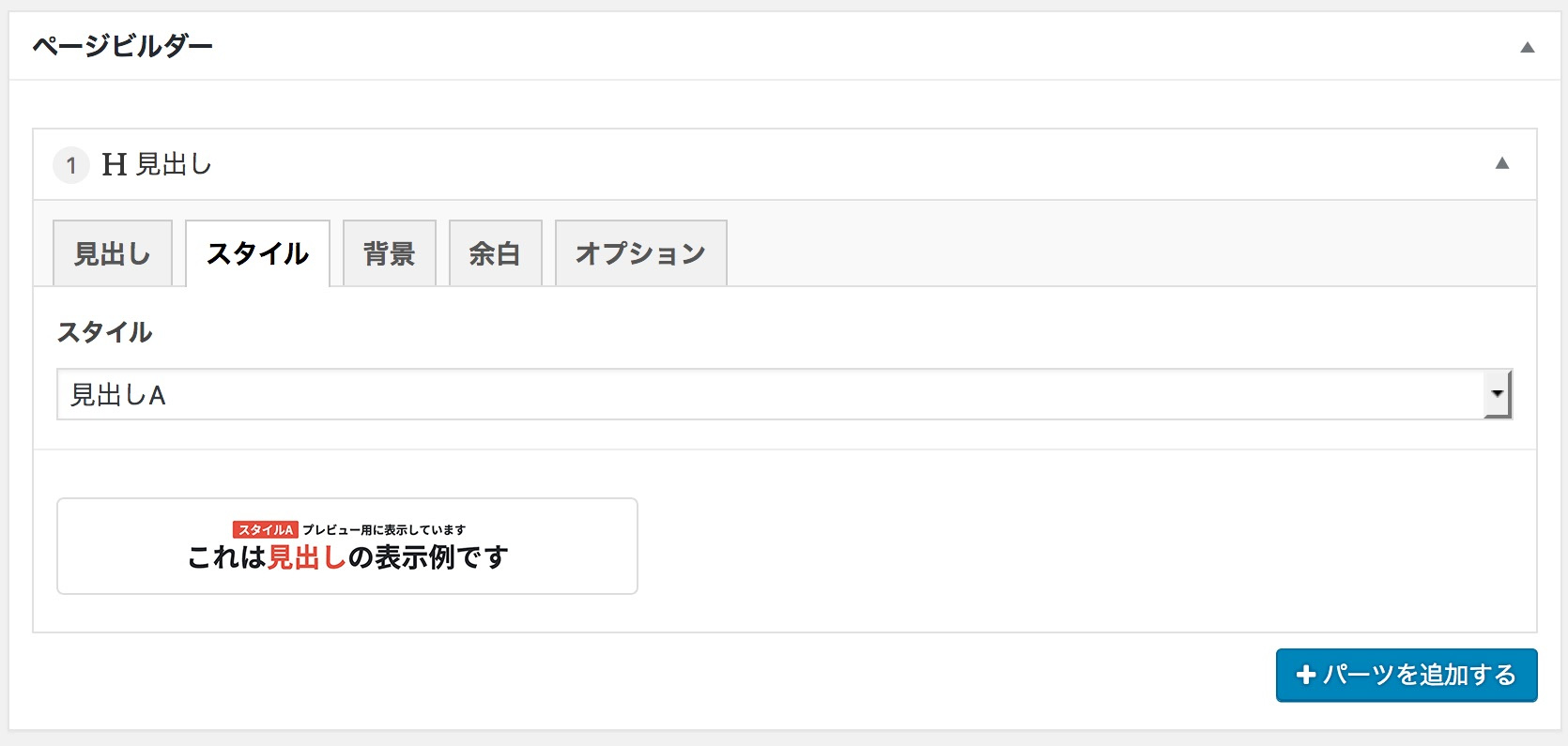Screen dimensions: 1568x746
Task: Click the パーツを追加する button
Action: [x=1407, y=675]
